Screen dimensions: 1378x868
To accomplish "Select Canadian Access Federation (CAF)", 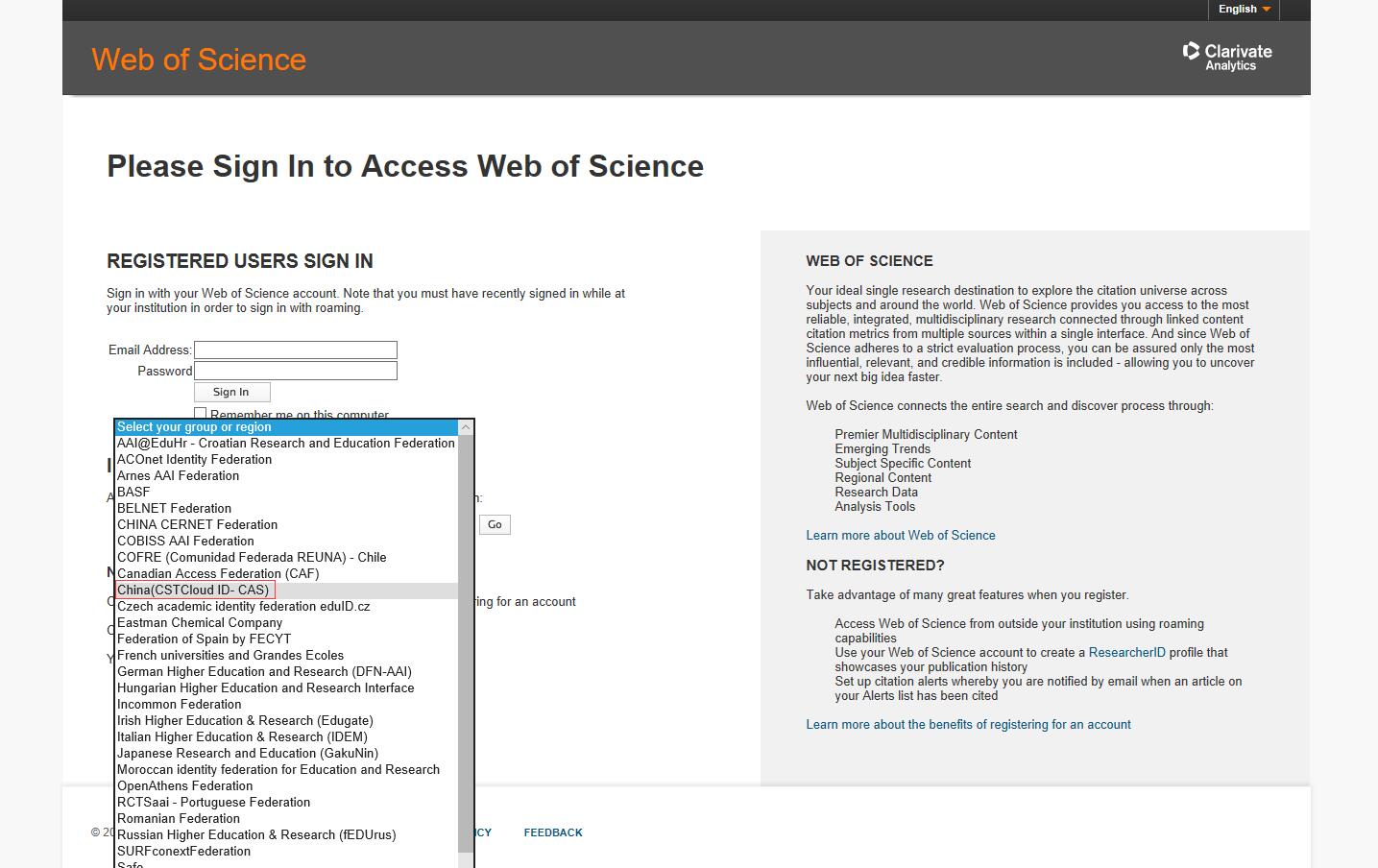I will coord(218,574).
